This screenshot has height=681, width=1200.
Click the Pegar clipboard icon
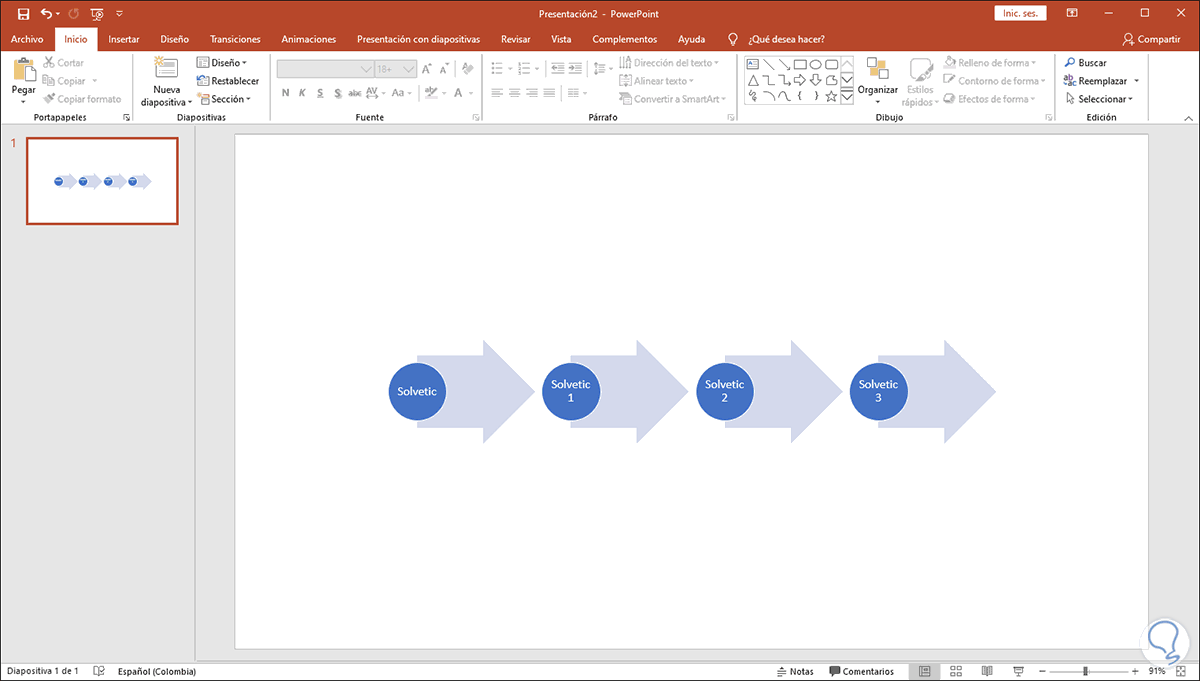[x=23, y=70]
